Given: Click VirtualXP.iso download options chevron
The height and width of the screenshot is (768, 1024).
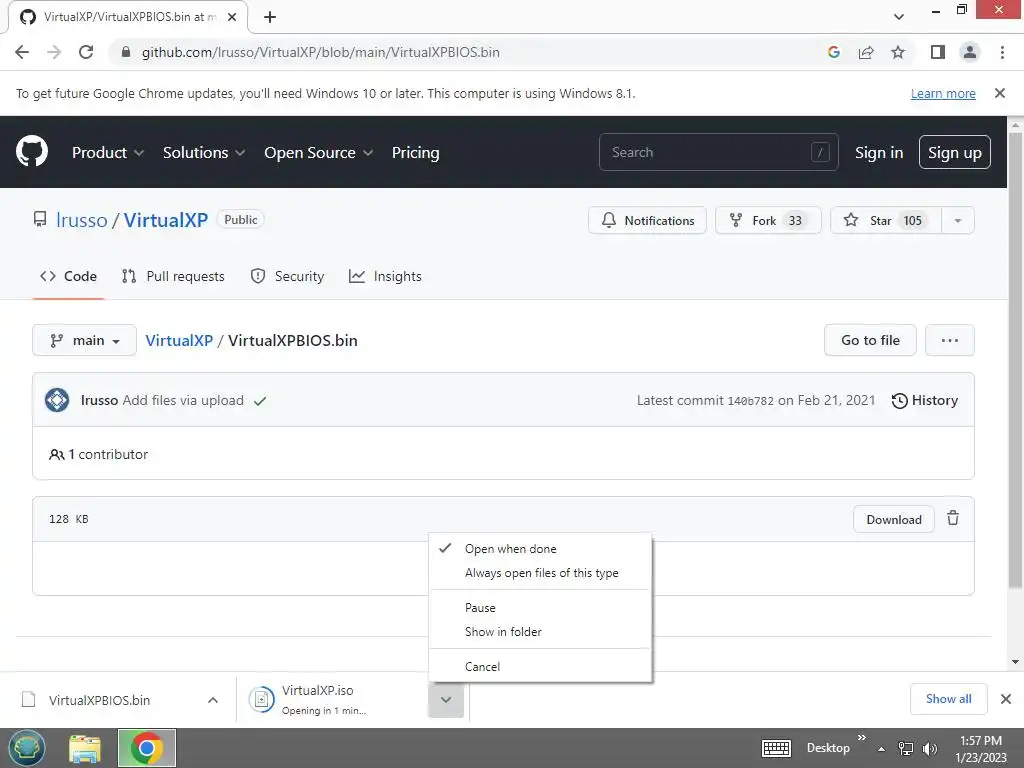Looking at the screenshot, I should (x=446, y=700).
